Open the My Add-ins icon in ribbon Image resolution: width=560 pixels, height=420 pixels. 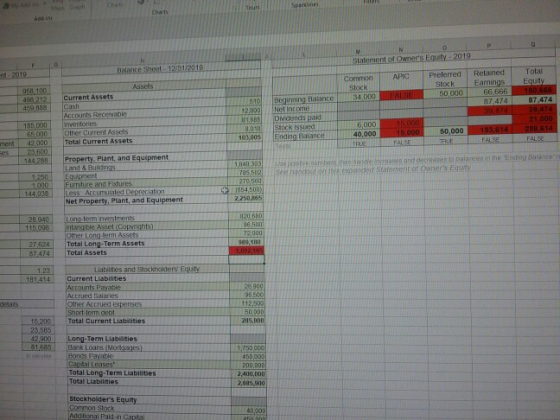(6, 5)
